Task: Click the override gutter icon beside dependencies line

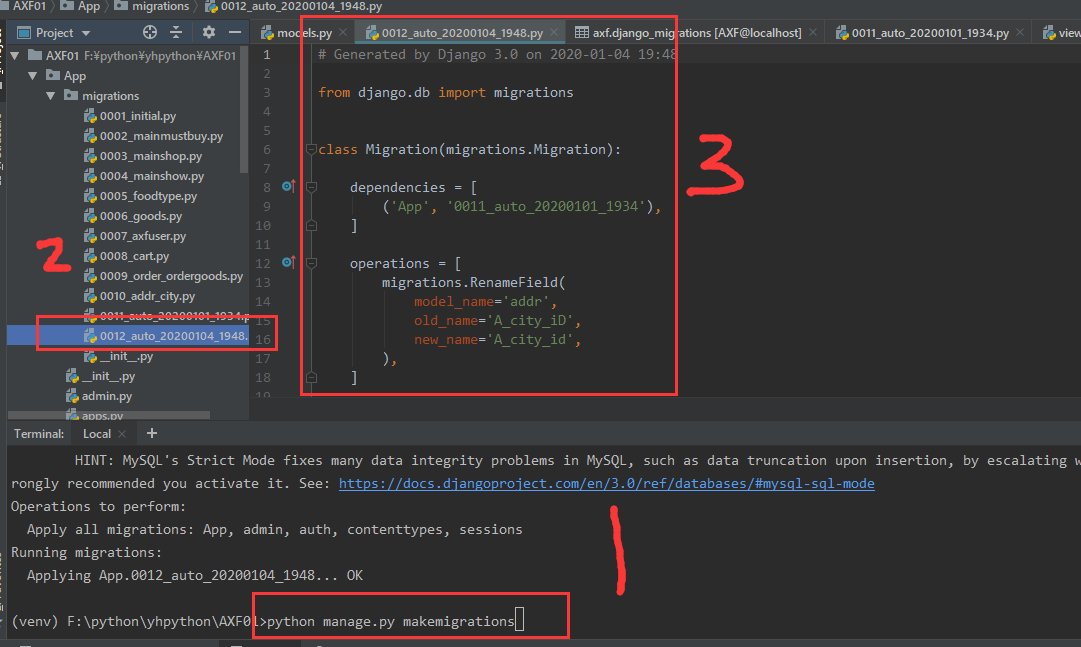Action: pyautogui.click(x=287, y=187)
